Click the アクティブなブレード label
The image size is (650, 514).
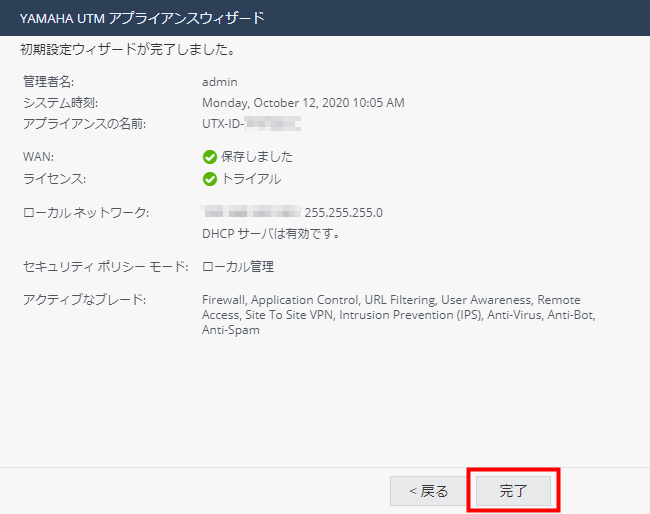coord(84,300)
